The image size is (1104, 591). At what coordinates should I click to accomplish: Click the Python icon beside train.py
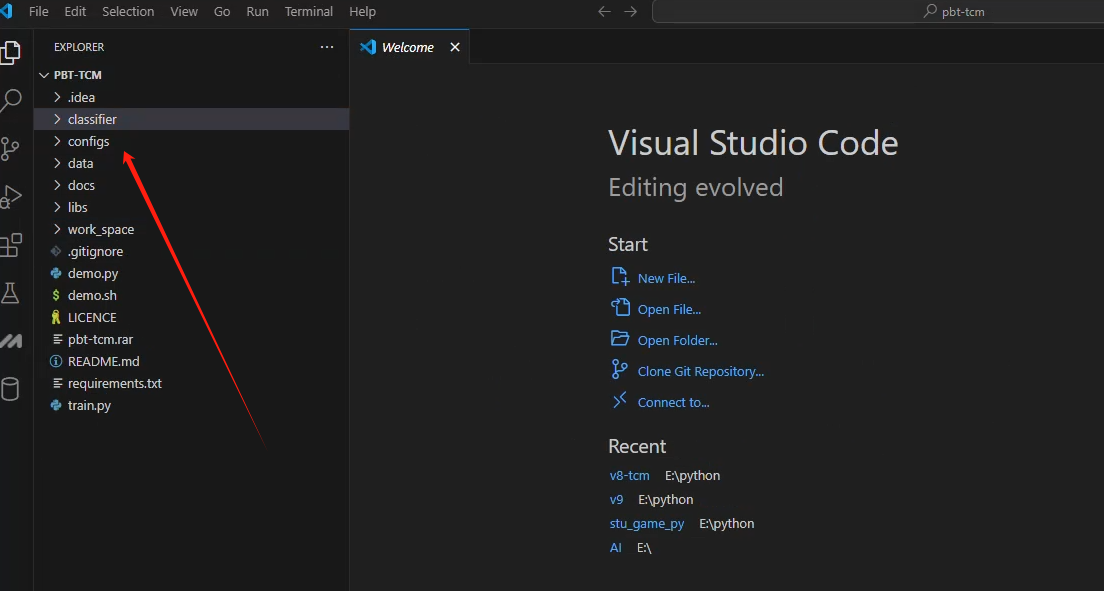click(x=56, y=405)
